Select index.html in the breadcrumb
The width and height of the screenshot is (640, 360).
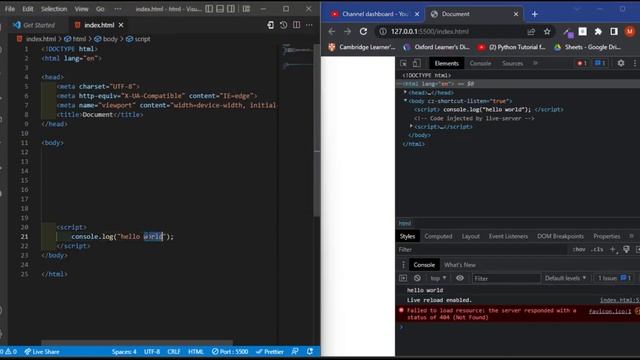tap(41, 39)
